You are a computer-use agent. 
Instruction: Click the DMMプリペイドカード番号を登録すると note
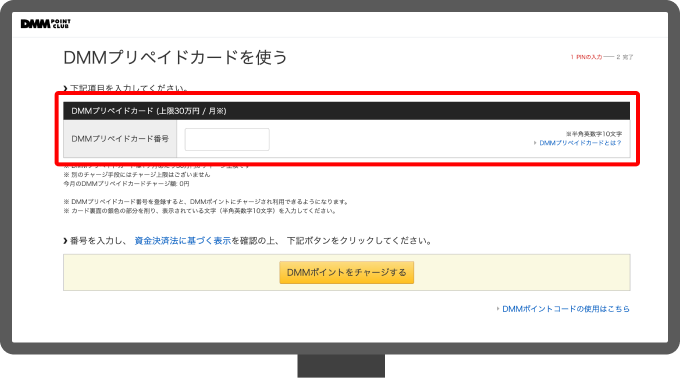[206, 202]
